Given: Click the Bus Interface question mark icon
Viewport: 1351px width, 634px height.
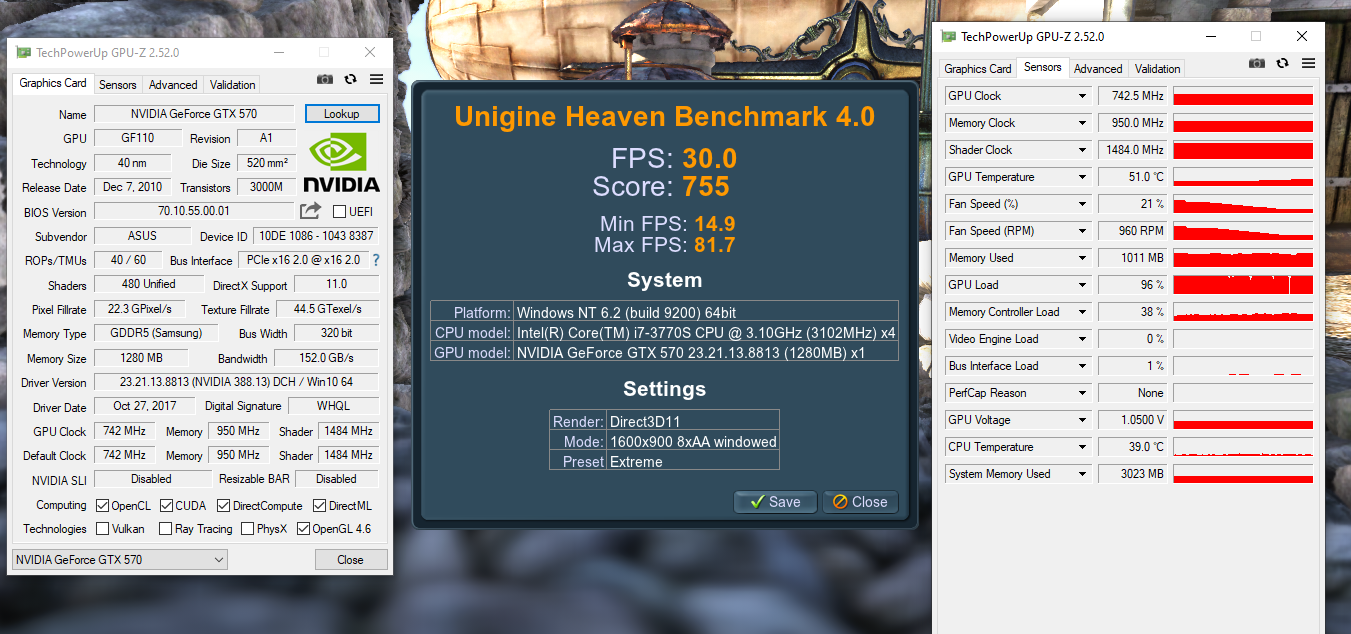Looking at the screenshot, I should (376, 260).
